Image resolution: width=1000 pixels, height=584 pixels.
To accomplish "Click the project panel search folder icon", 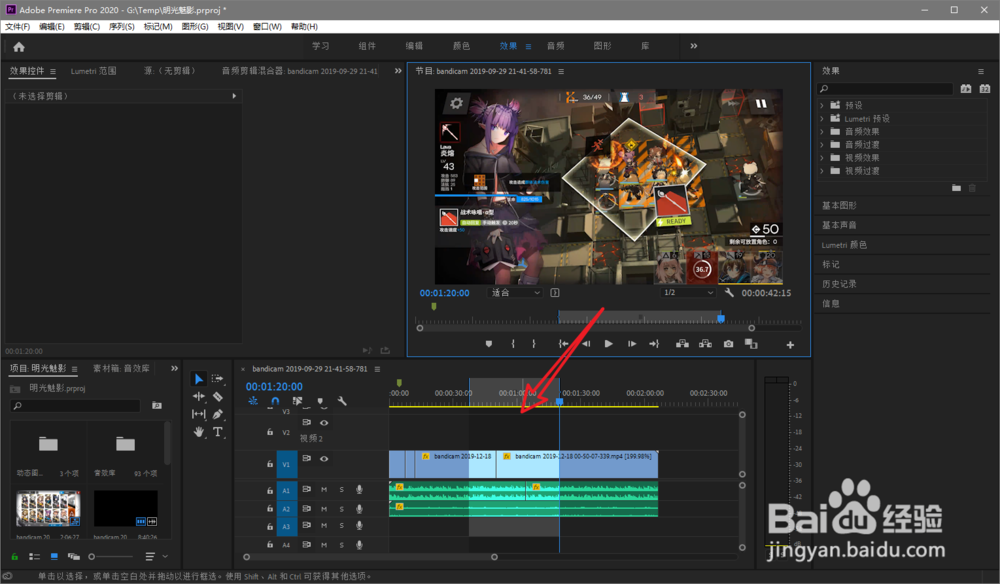I will pos(157,405).
